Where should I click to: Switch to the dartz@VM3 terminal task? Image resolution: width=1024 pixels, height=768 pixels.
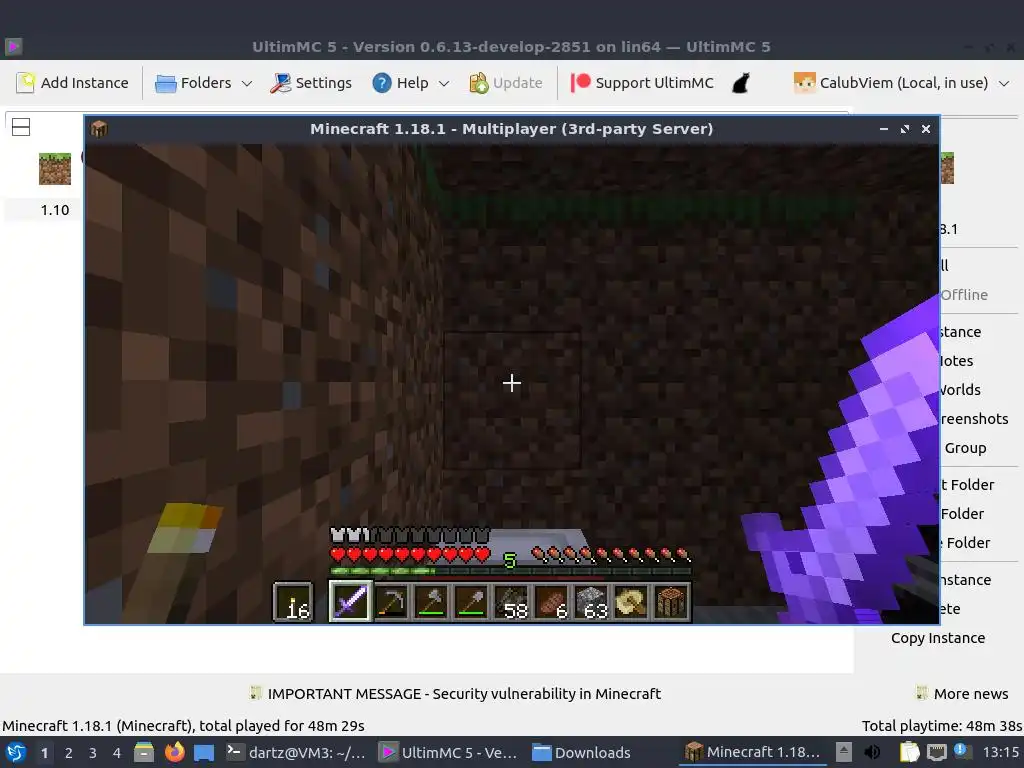295,752
